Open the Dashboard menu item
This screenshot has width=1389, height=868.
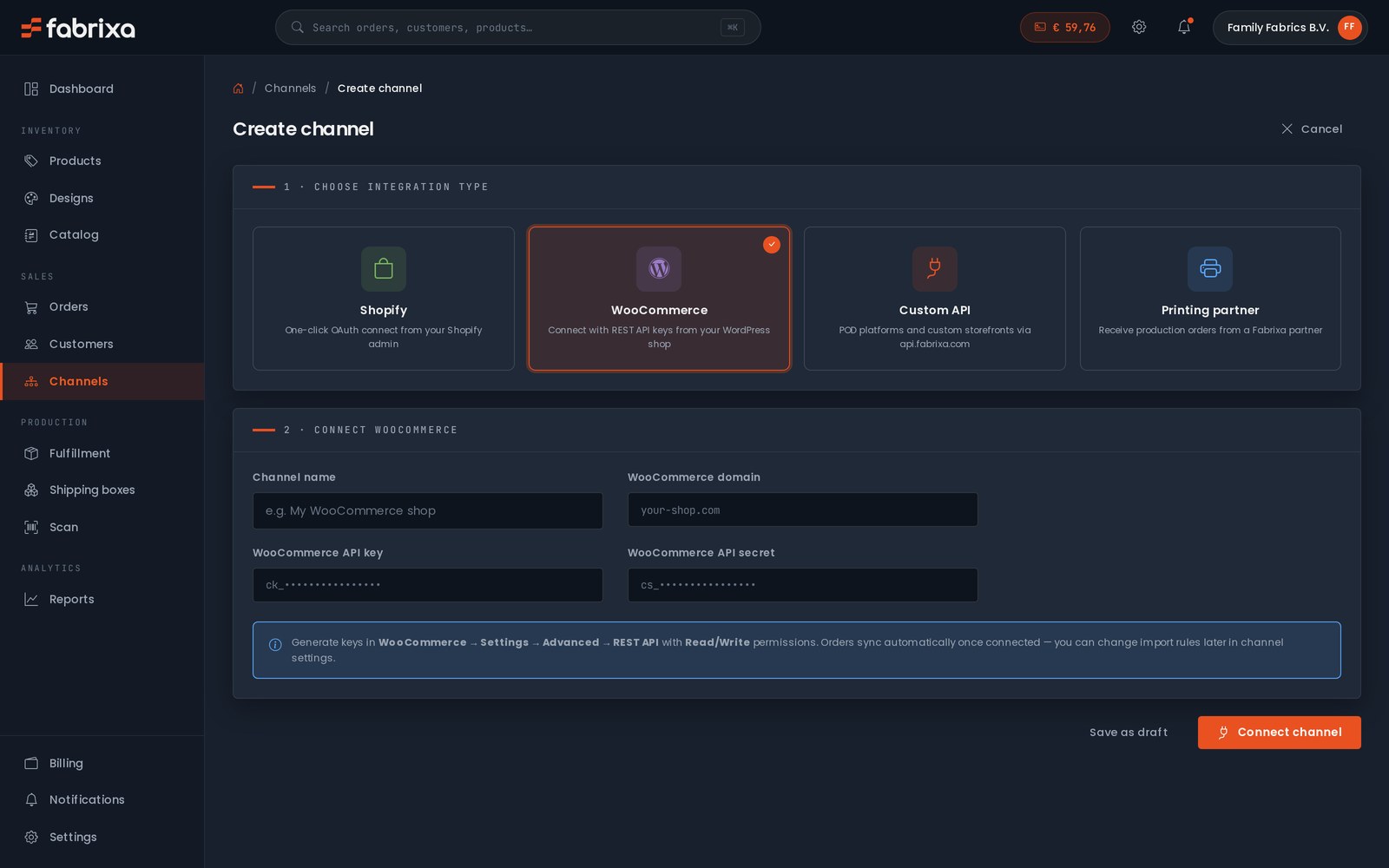[x=102, y=89]
